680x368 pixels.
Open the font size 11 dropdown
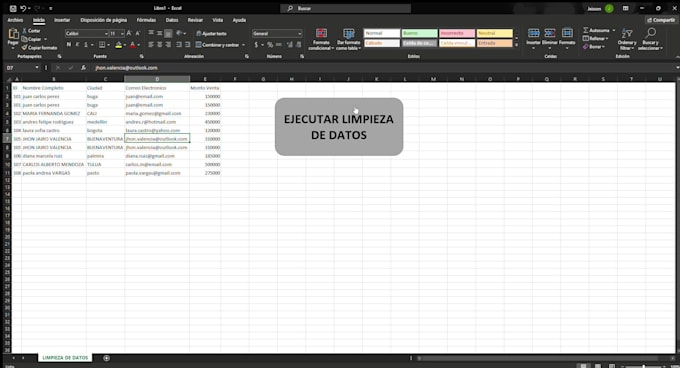click(122, 33)
